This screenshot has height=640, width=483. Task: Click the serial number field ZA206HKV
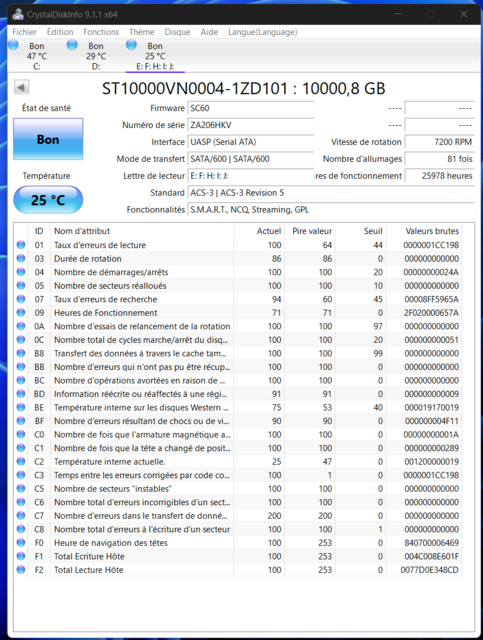pos(251,125)
